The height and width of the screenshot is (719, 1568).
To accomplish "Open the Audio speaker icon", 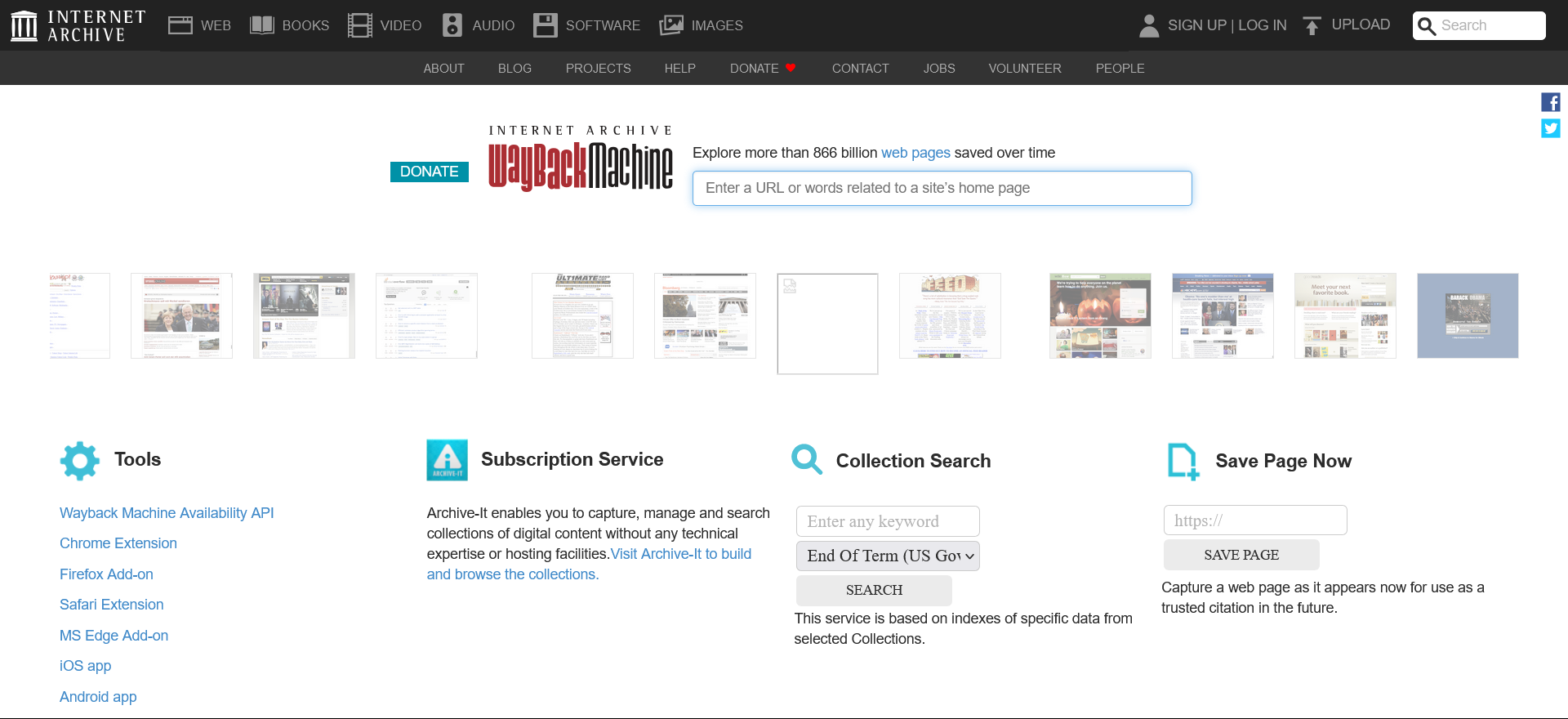I will point(452,25).
